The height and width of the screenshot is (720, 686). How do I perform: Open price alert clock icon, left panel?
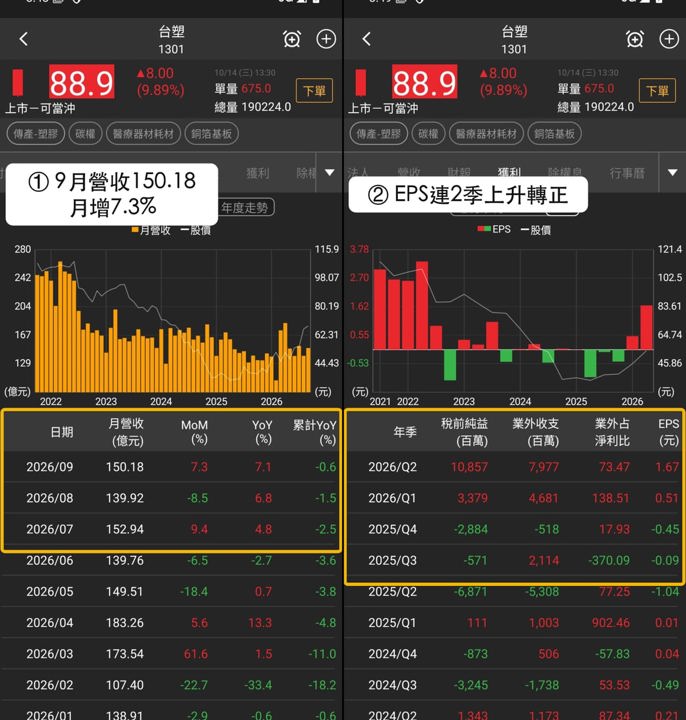292,39
